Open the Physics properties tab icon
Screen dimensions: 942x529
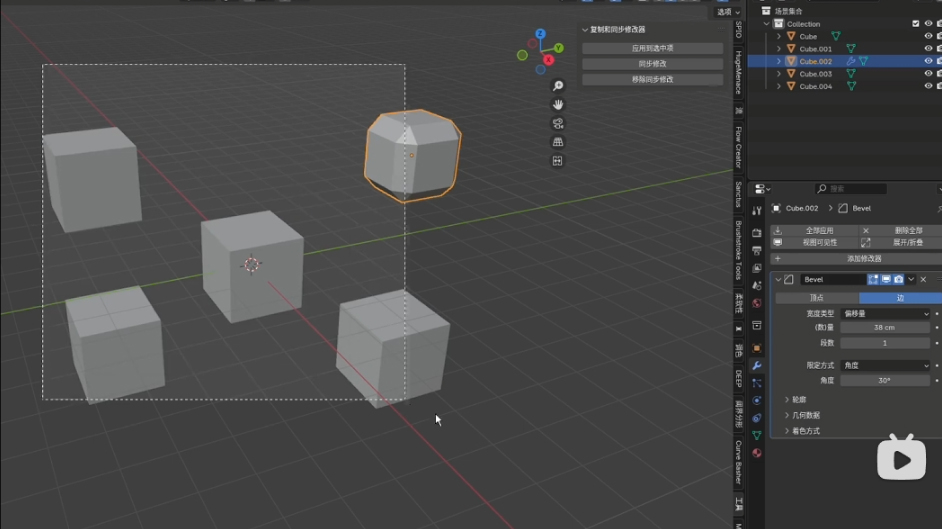coord(756,401)
